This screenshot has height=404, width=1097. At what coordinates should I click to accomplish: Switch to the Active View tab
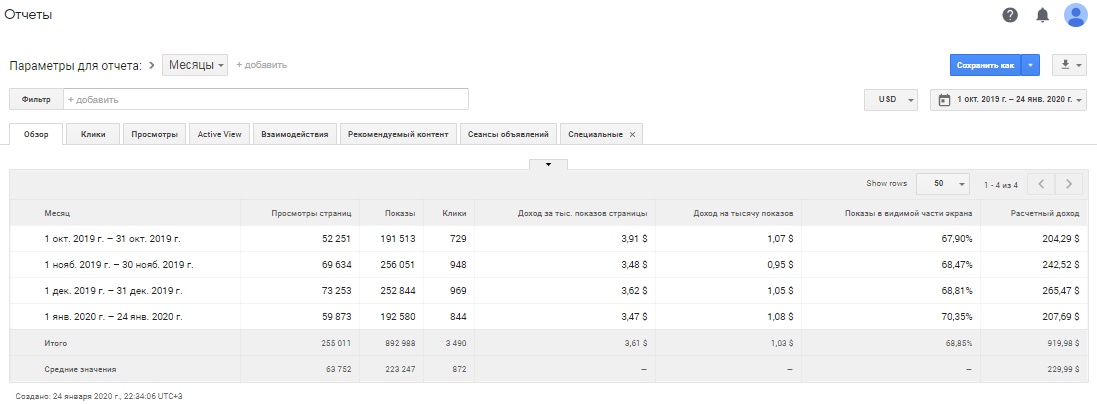220,134
